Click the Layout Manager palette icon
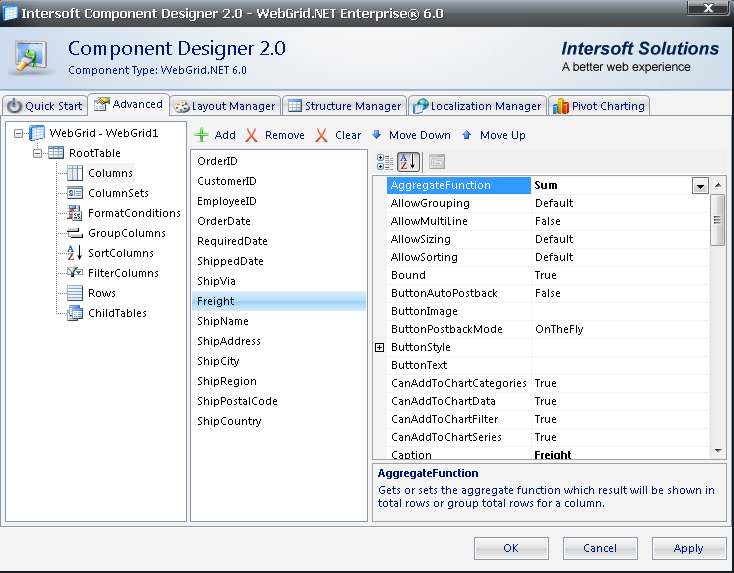Image resolution: width=734 pixels, height=573 pixels. pyautogui.click(x=182, y=107)
